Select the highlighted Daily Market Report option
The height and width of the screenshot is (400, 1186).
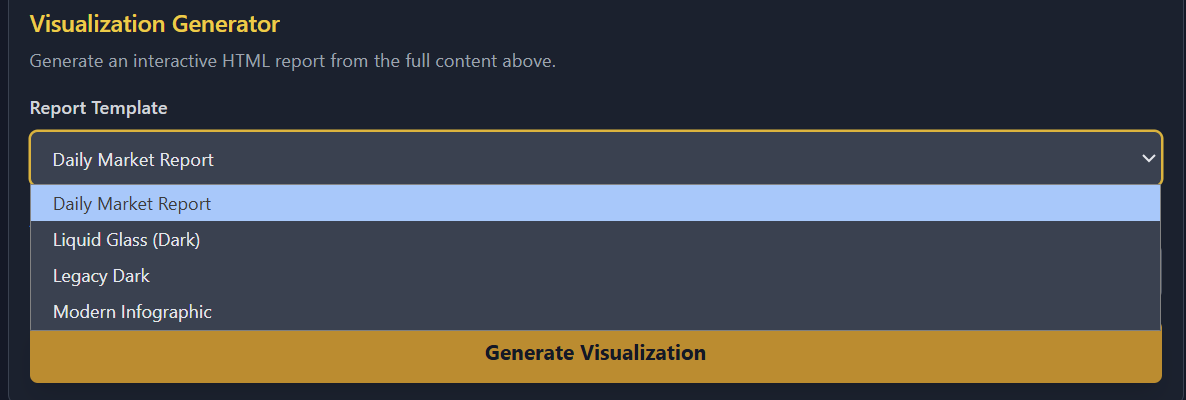[132, 204]
